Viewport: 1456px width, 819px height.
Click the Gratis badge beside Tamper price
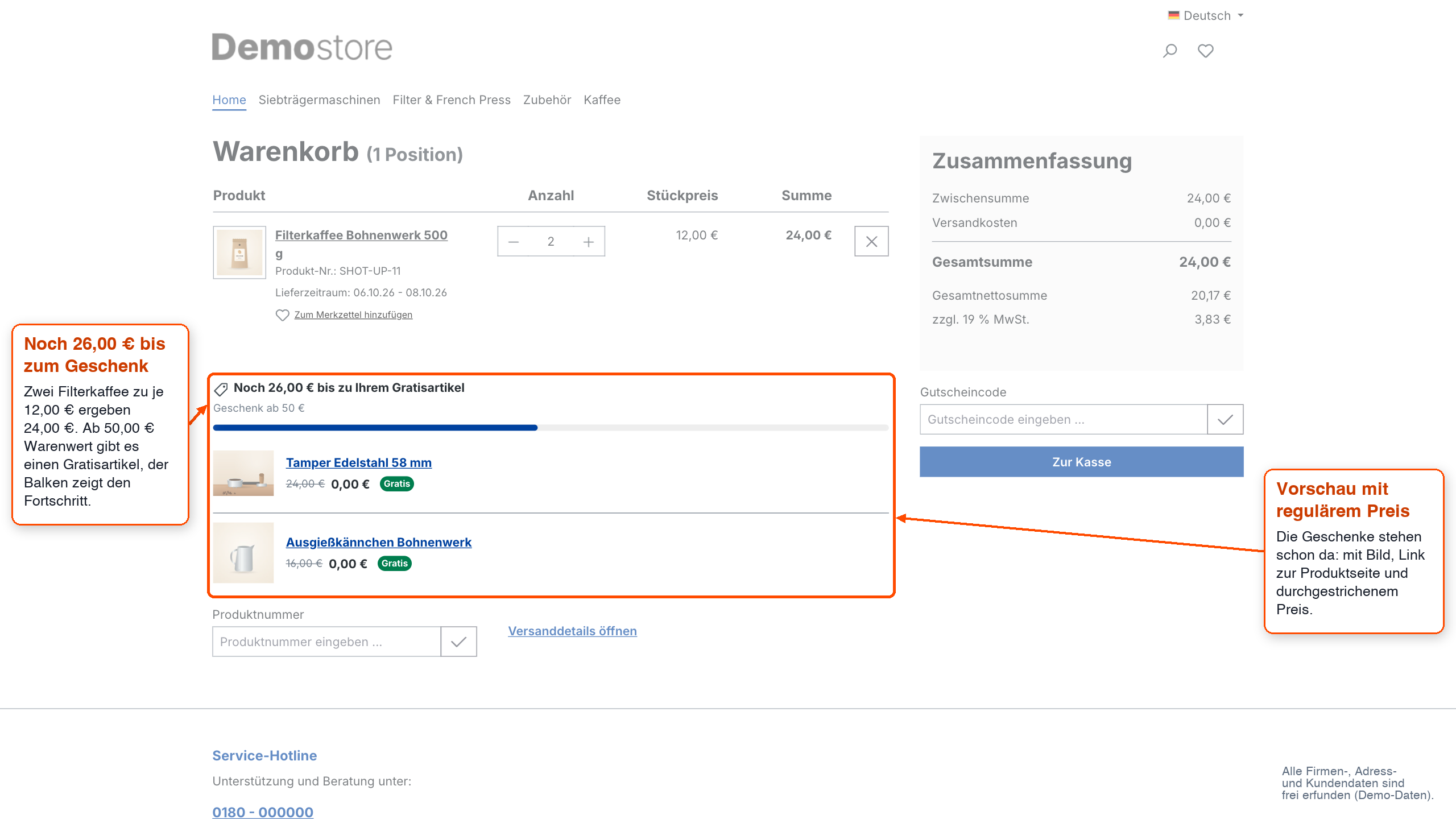[396, 484]
